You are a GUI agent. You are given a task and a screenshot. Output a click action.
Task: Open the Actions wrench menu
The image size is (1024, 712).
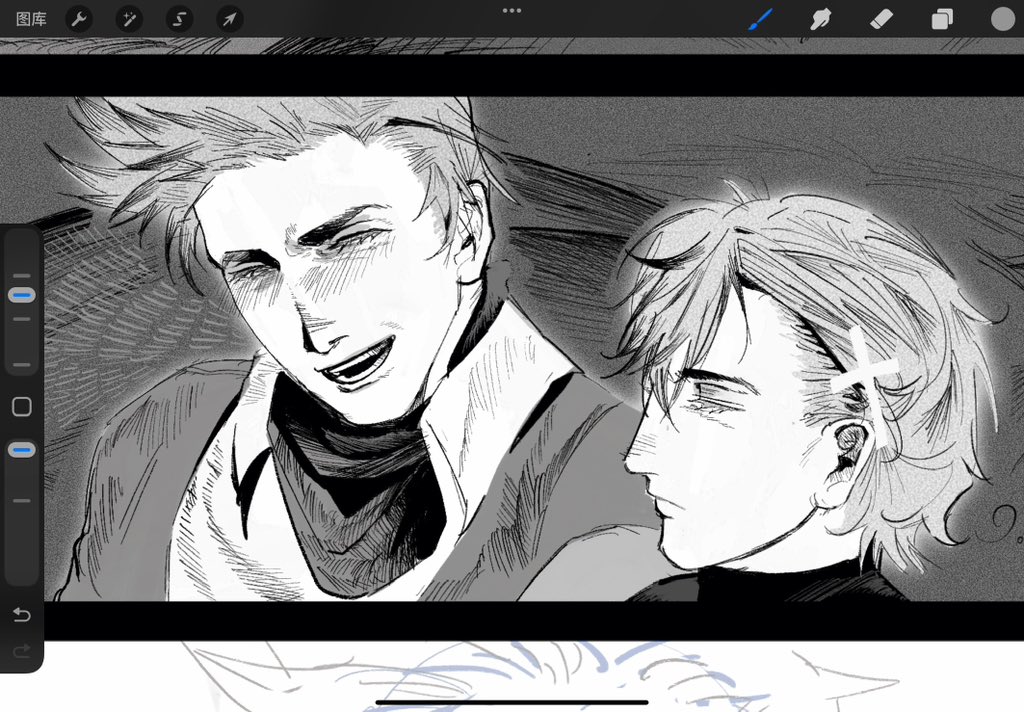79,19
